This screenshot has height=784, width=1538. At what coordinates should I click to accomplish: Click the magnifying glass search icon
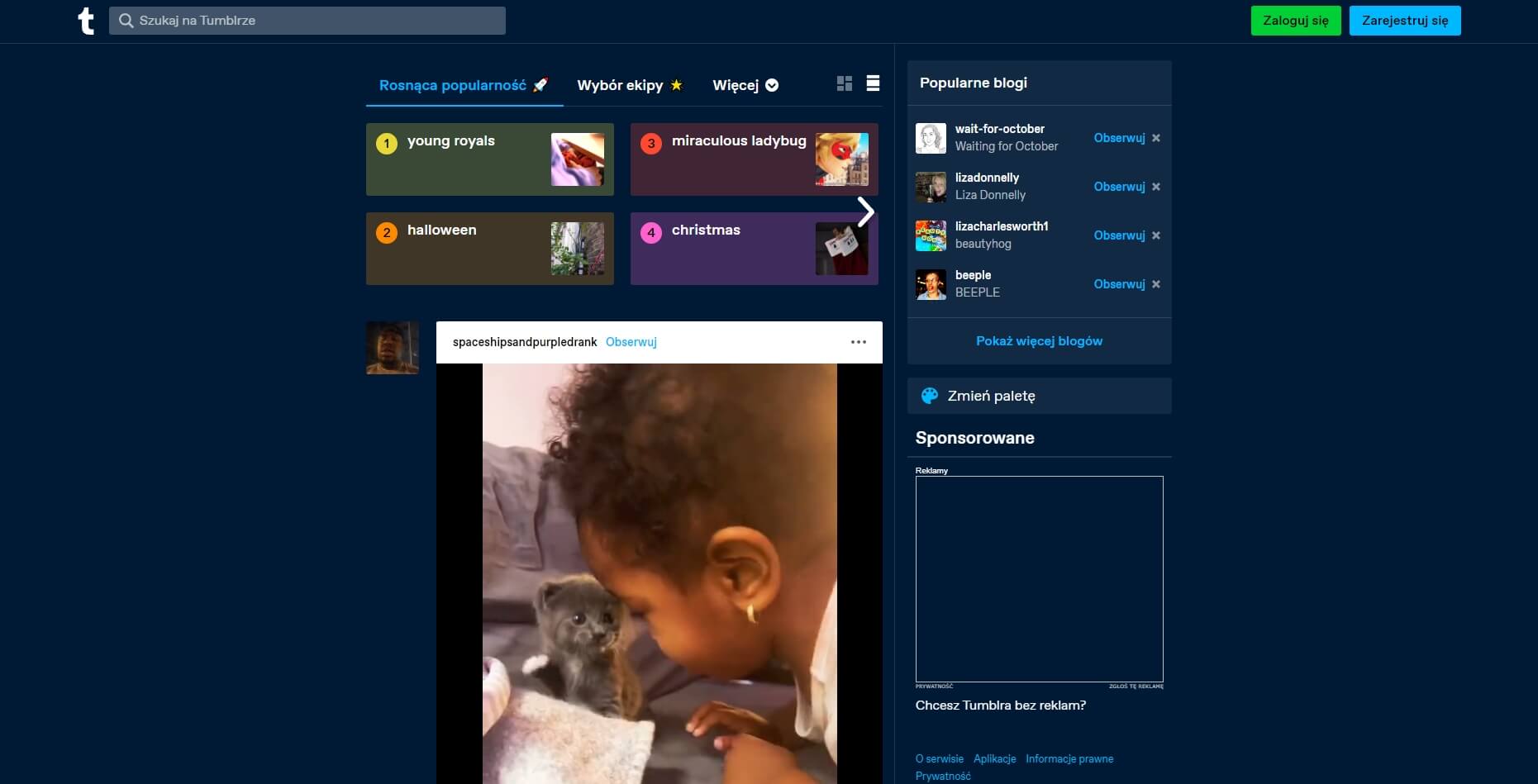128,20
